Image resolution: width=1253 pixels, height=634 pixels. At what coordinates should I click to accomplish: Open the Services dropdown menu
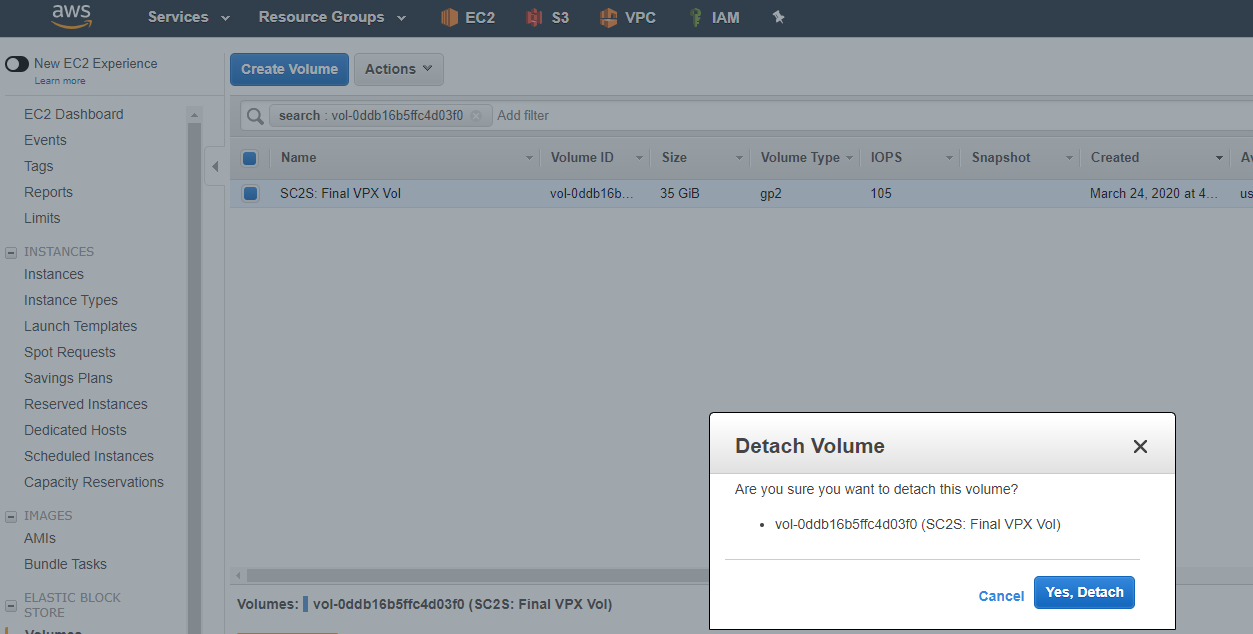189,17
